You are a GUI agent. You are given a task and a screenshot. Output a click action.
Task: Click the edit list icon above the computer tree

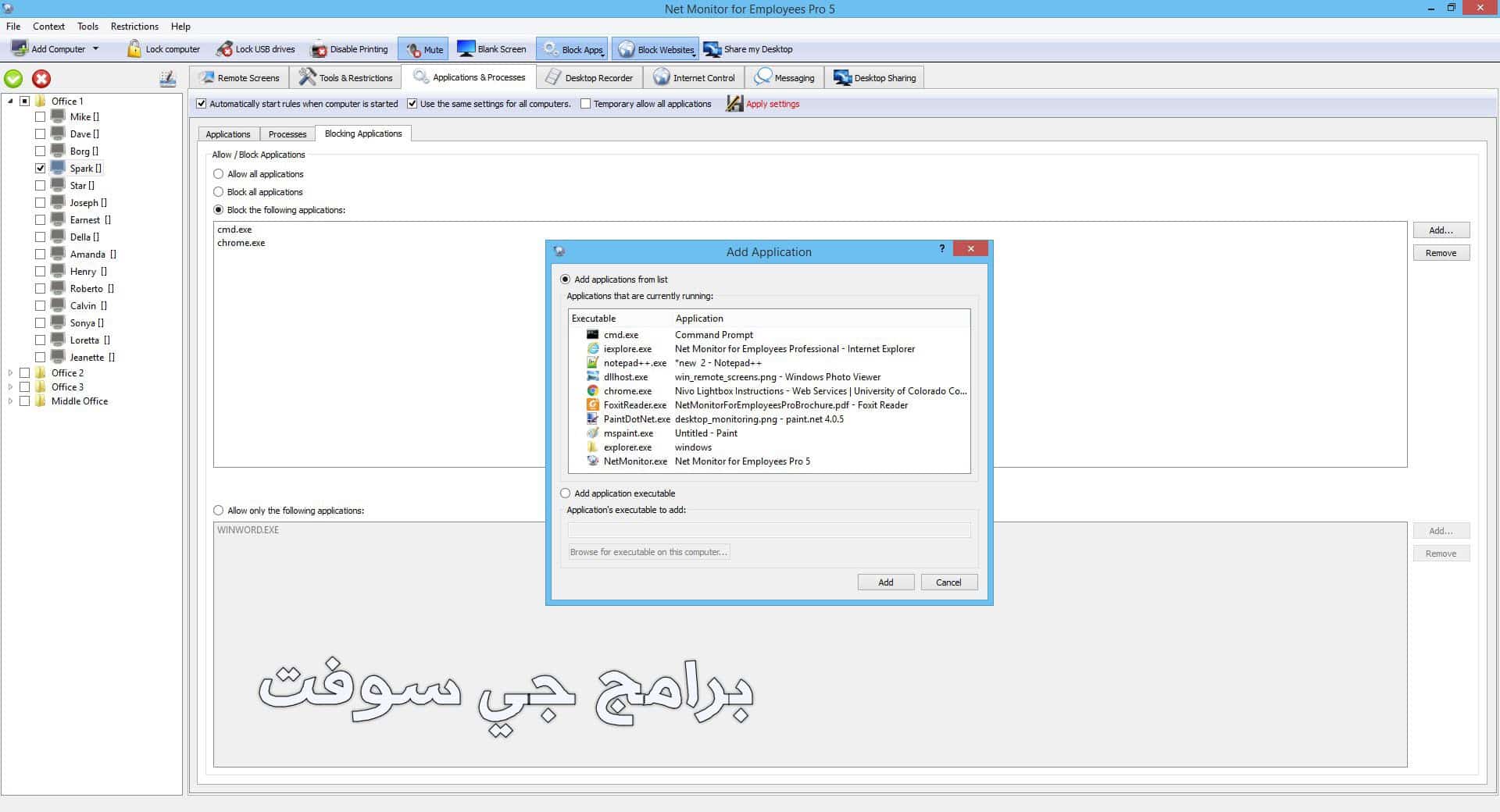click(x=167, y=78)
